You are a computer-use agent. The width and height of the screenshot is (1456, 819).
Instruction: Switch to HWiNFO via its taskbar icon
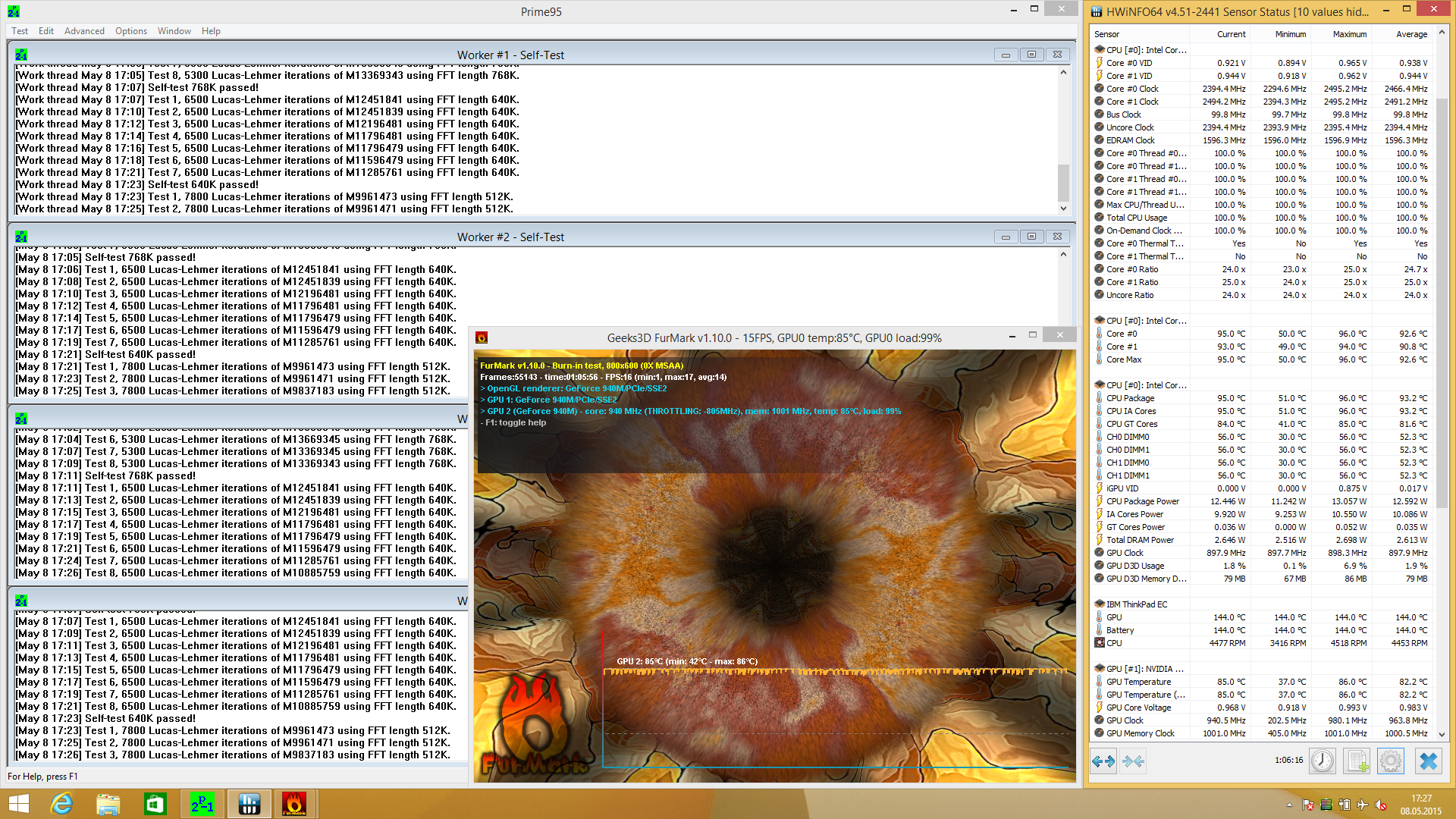coord(249,804)
